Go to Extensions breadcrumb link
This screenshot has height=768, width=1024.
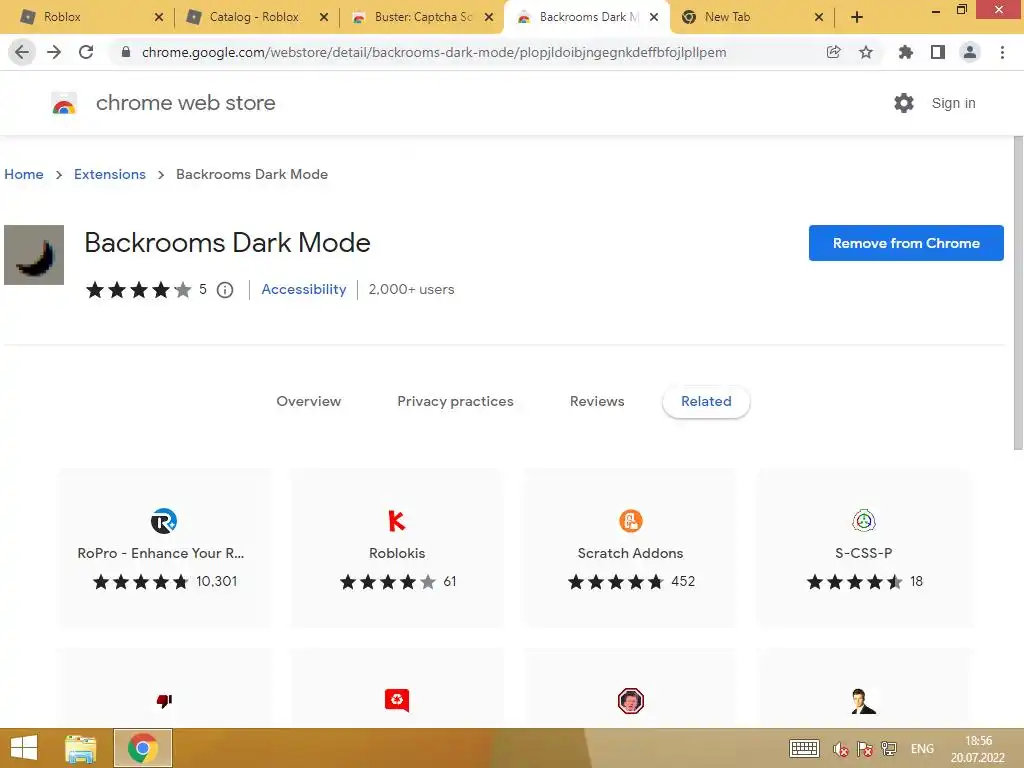pyautogui.click(x=110, y=174)
